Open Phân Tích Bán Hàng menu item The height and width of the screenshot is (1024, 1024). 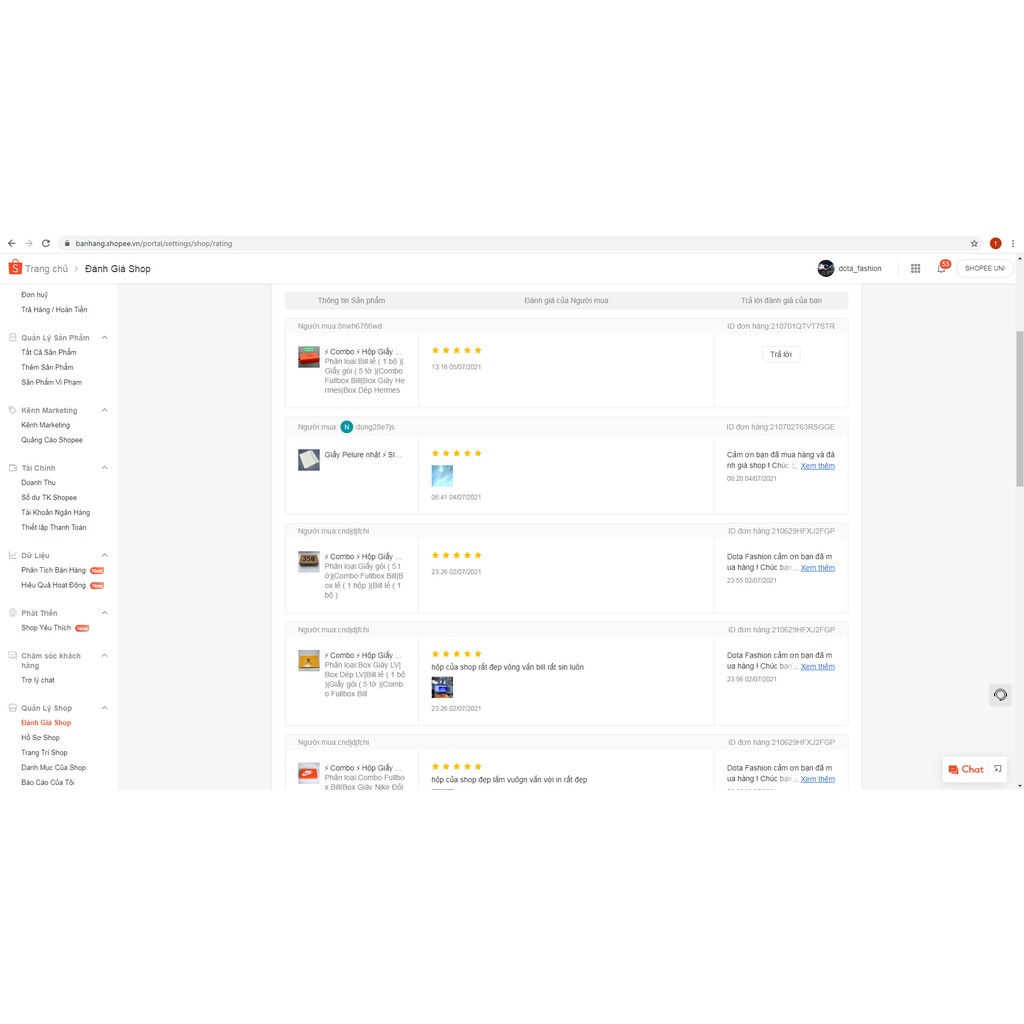[54, 570]
